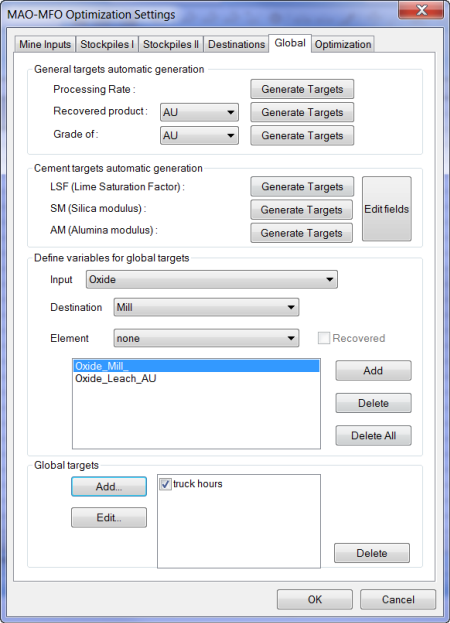Toggle the Recovered checkbox
450x623 pixels.
click(x=324, y=338)
